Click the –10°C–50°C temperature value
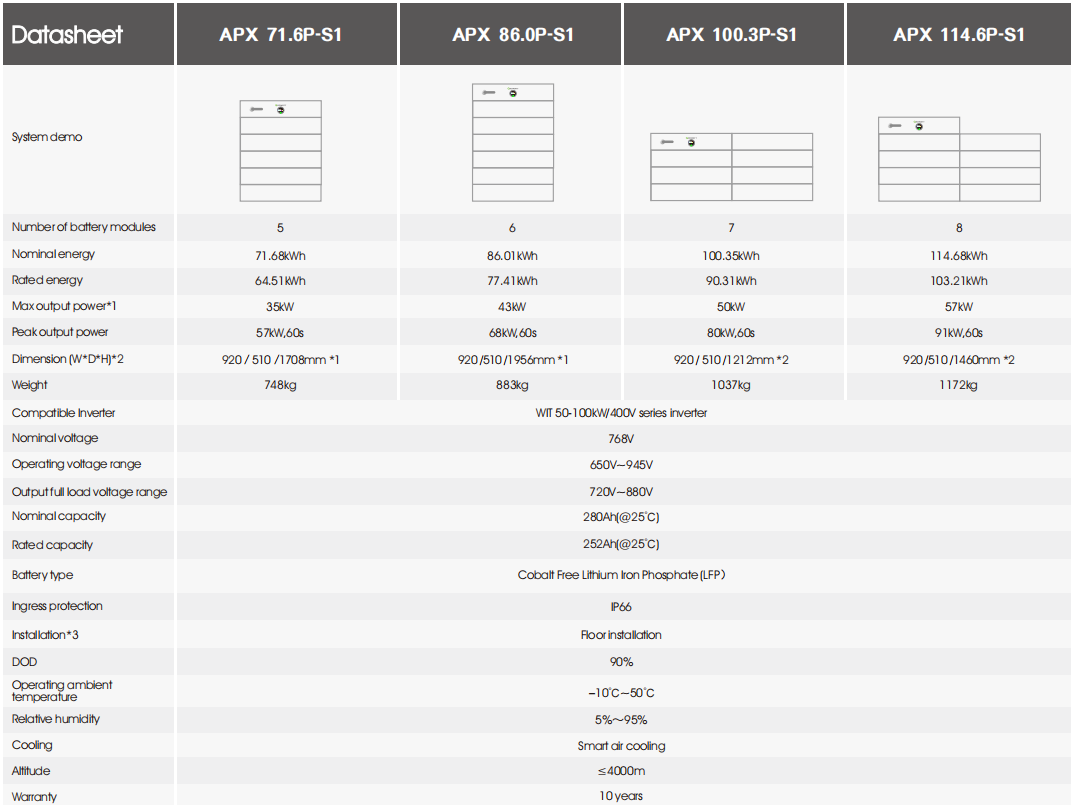This screenshot has width=1075, height=805. tap(621, 693)
